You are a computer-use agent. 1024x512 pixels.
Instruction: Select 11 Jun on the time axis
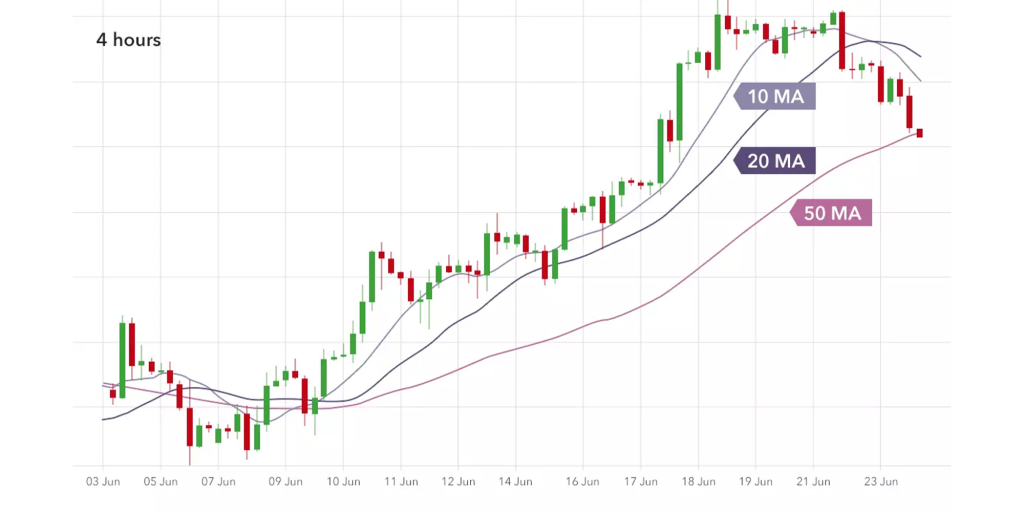click(400, 481)
